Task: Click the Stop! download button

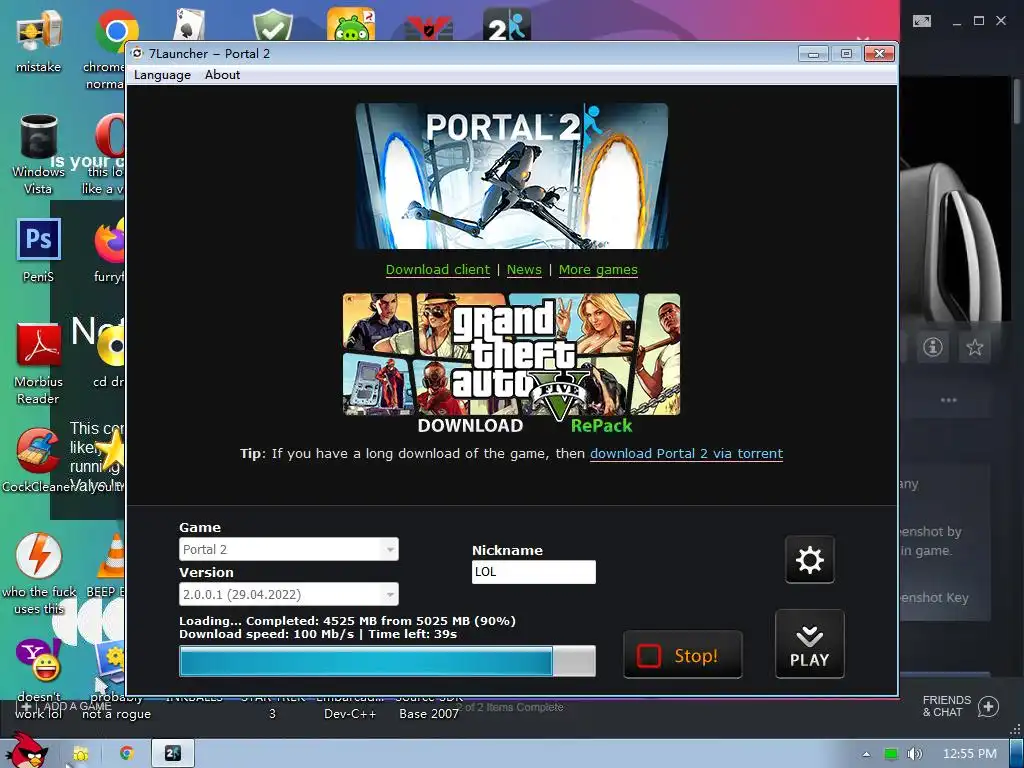Action: click(682, 655)
